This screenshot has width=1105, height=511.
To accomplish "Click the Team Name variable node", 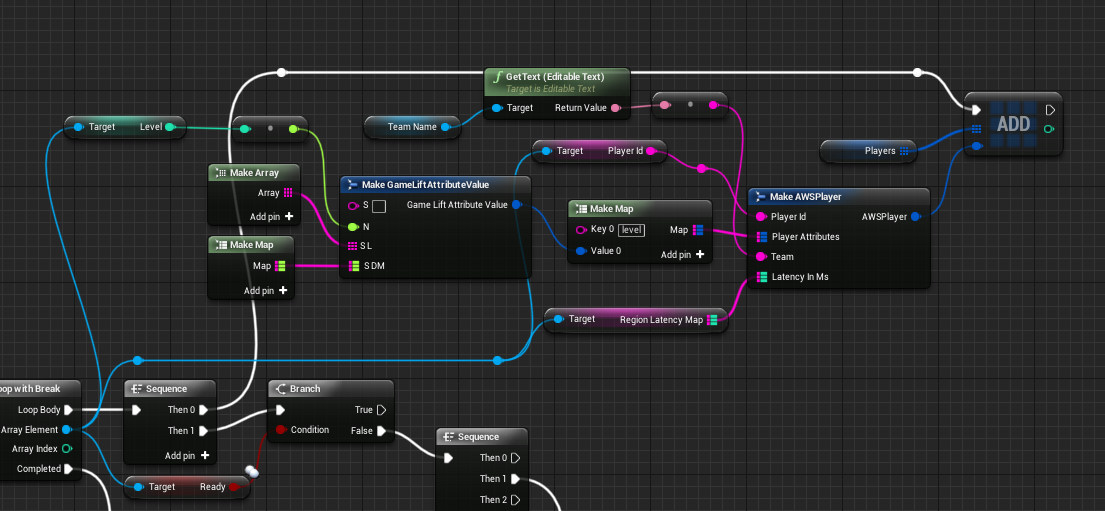I will [x=412, y=127].
